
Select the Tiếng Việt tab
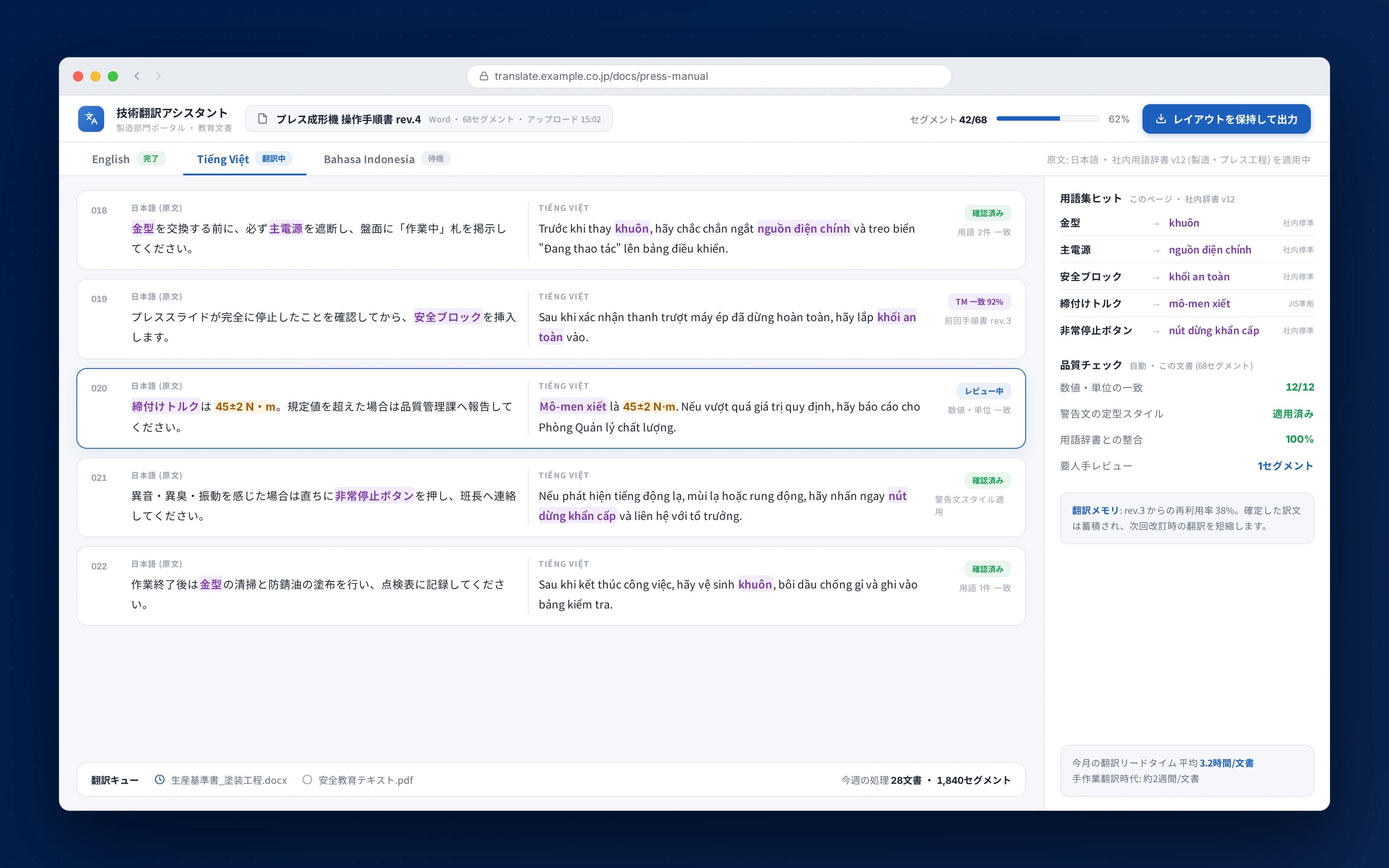244,159
